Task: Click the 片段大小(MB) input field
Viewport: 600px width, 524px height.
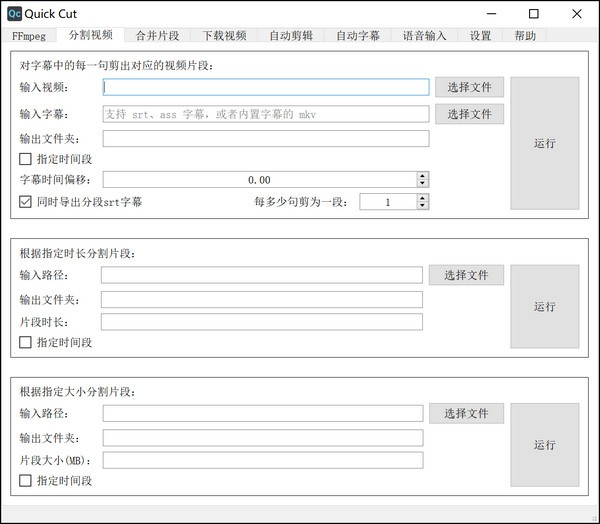Action: pyautogui.click(x=261, y=460)
